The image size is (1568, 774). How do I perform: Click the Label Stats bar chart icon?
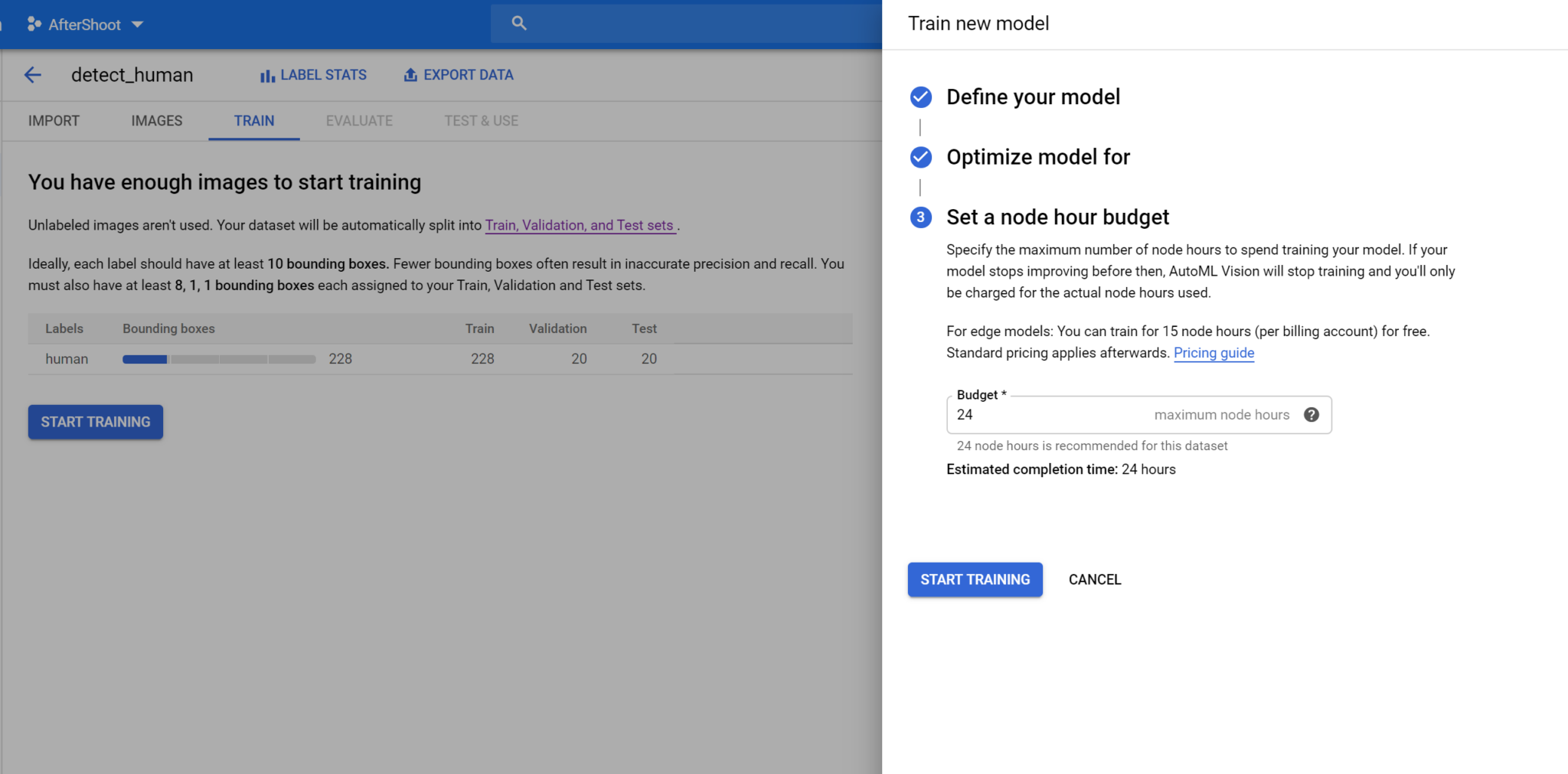coord(267,76)
